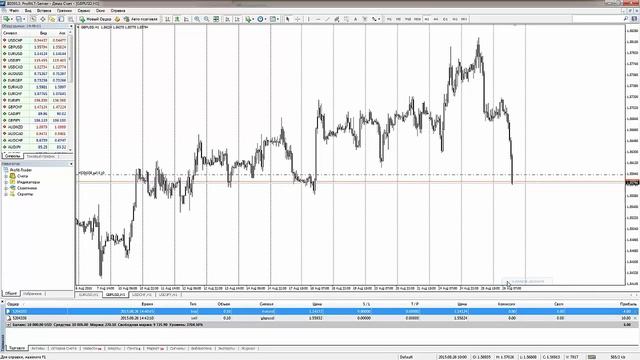Select USDCHF row in Market Watch
Image resolution: width=640 pixels, height=360 pixels.
[35, 40]
